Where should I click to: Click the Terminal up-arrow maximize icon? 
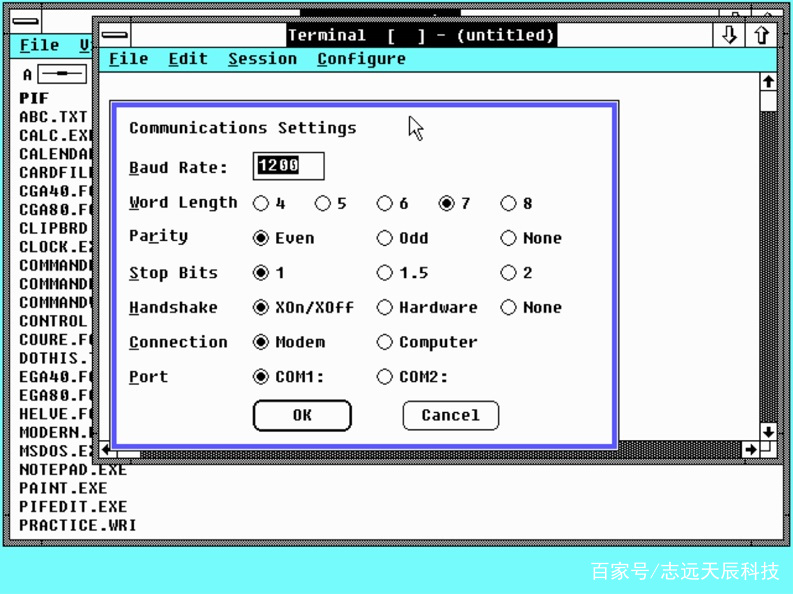[761, 35]
